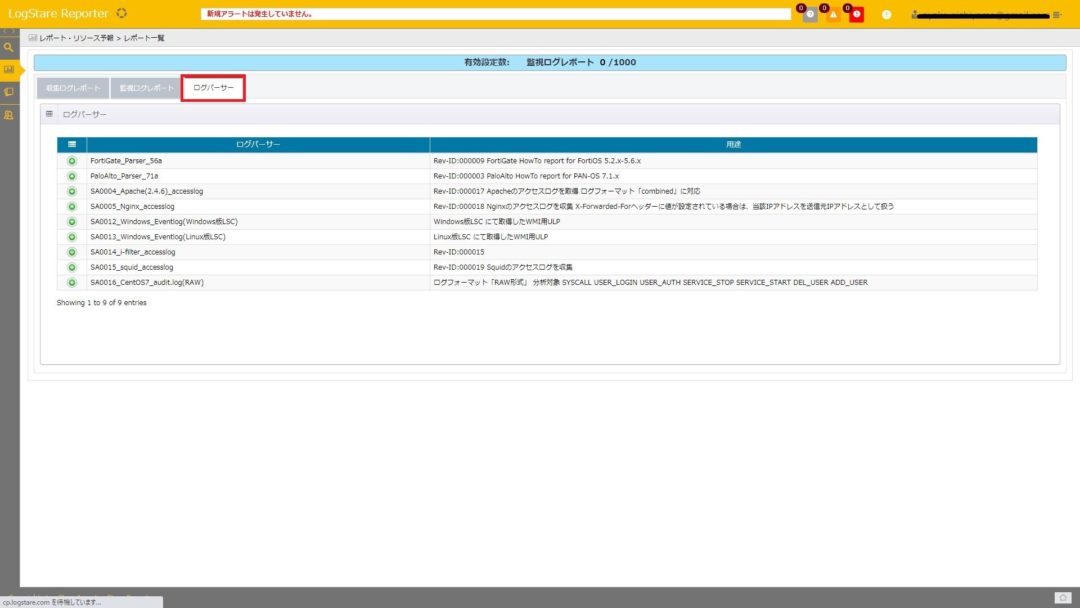The width and height of the screenshot is (1080, 608).
Task: Select the highlighted report icon in sidebar
Action: click(x=9, y=70)
